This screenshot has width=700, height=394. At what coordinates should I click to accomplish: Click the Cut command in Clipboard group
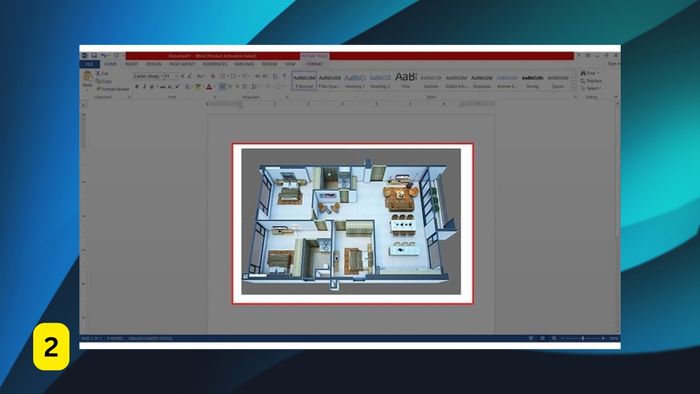[x=103, y=74]
